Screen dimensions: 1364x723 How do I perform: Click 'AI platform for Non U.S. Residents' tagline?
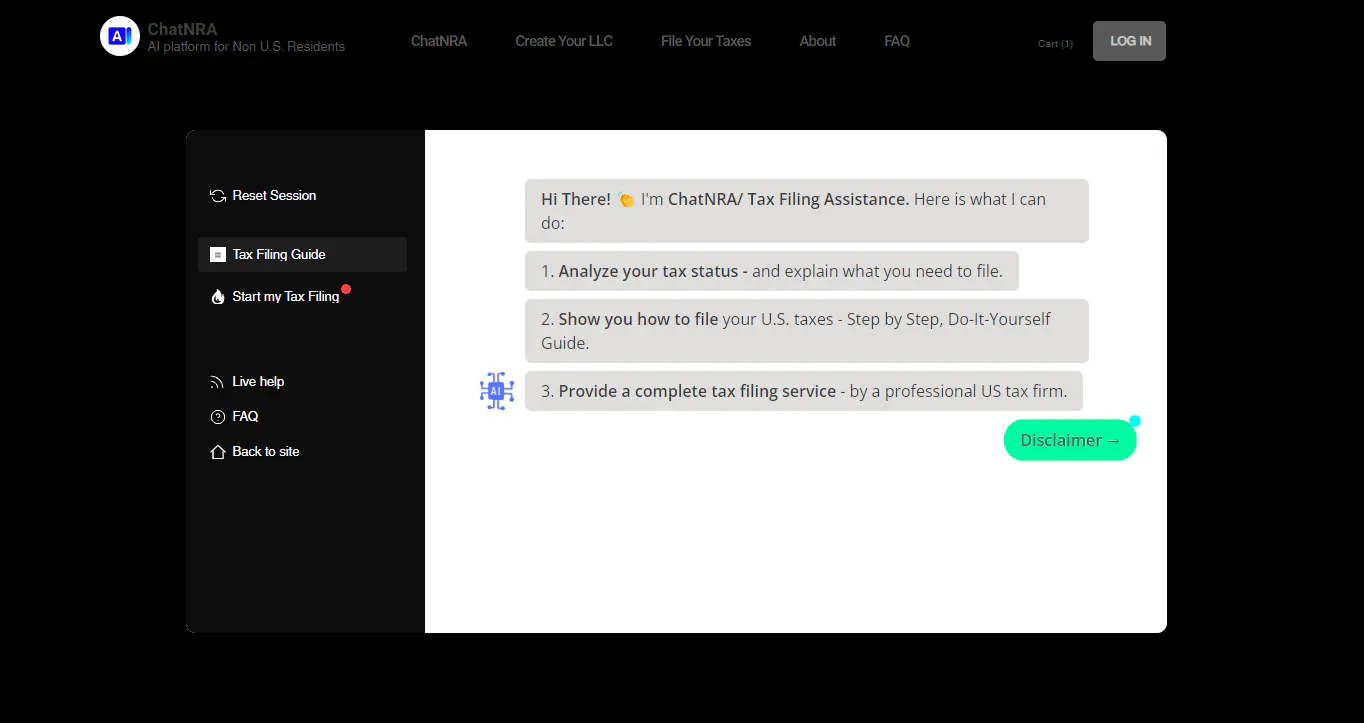coord(246,46)
